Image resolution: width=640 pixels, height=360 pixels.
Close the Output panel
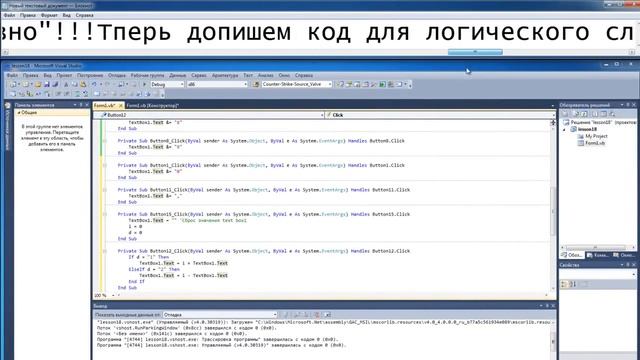pyautogui.click(x=553, y=306)
